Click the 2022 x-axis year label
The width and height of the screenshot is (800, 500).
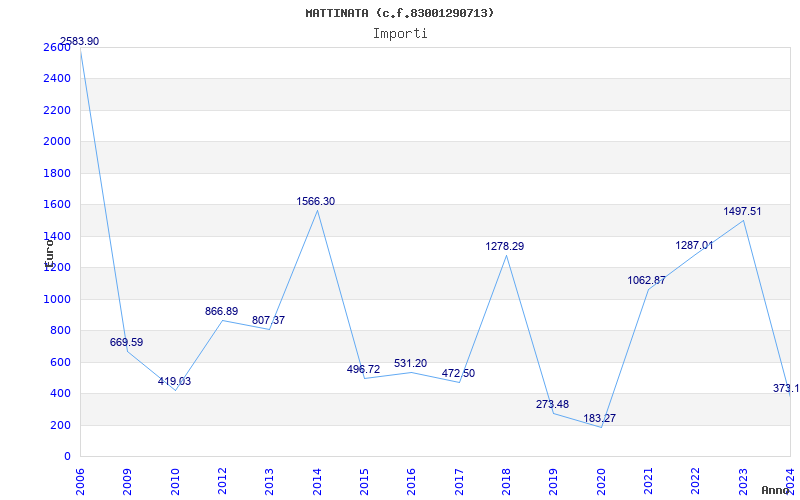pos(695,482)
